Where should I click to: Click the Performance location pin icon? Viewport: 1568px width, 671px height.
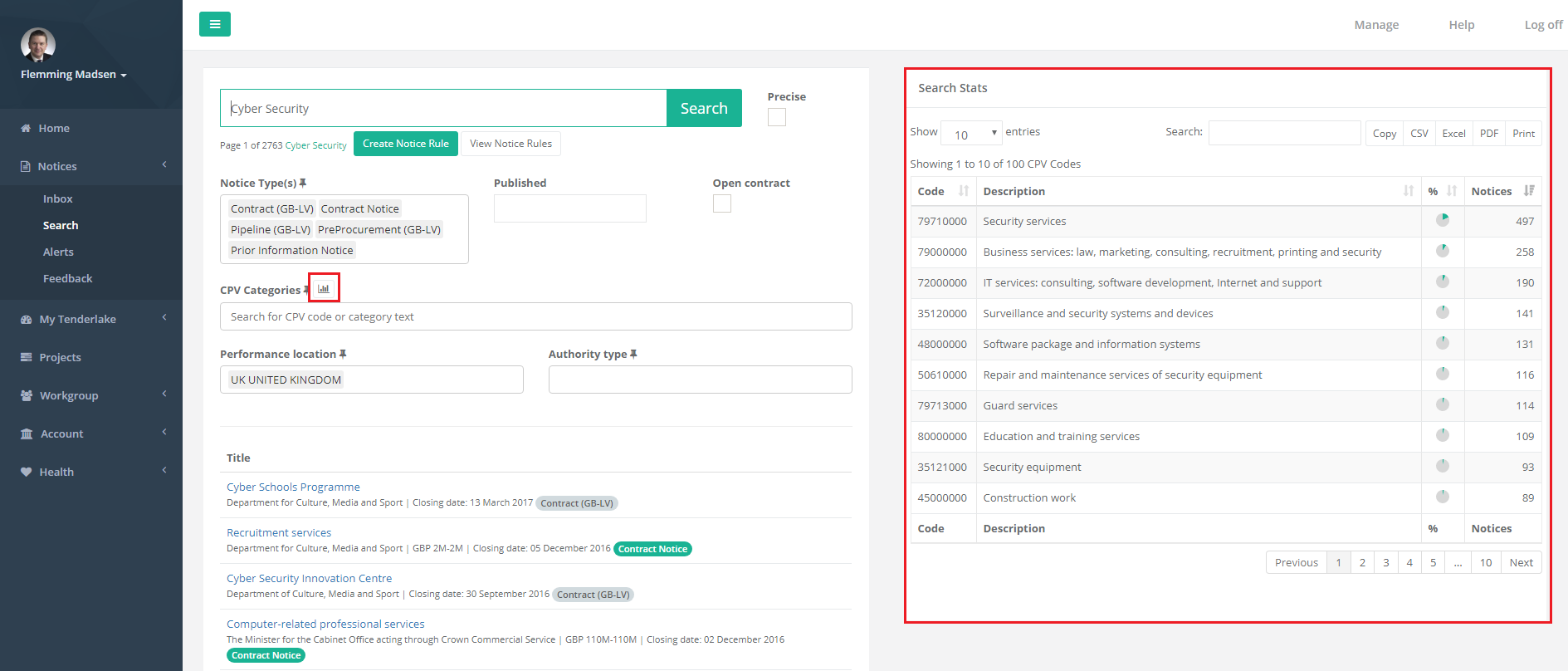click(343, 354)
